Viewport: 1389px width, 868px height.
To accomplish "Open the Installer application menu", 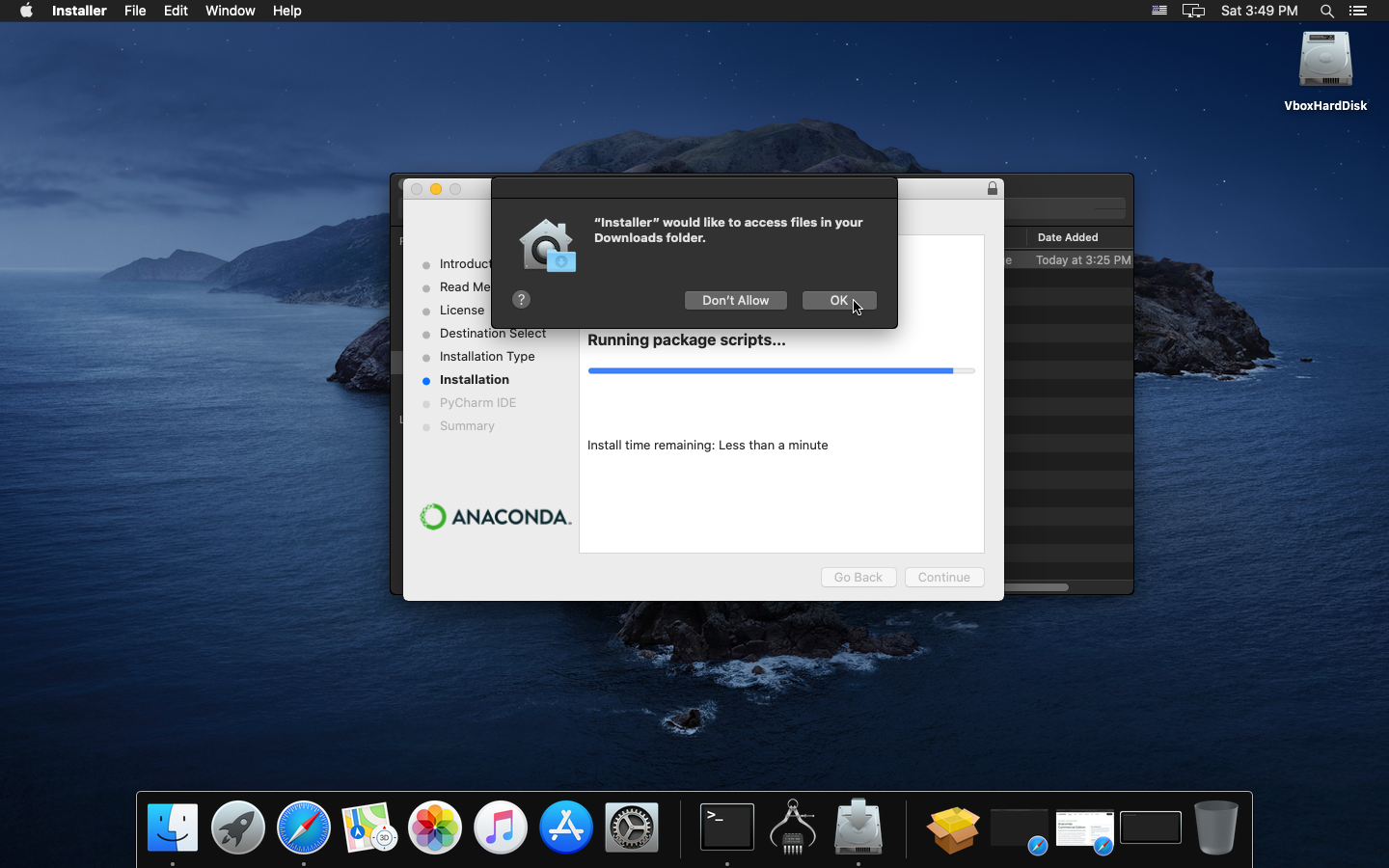I will [x=79, y=11].
